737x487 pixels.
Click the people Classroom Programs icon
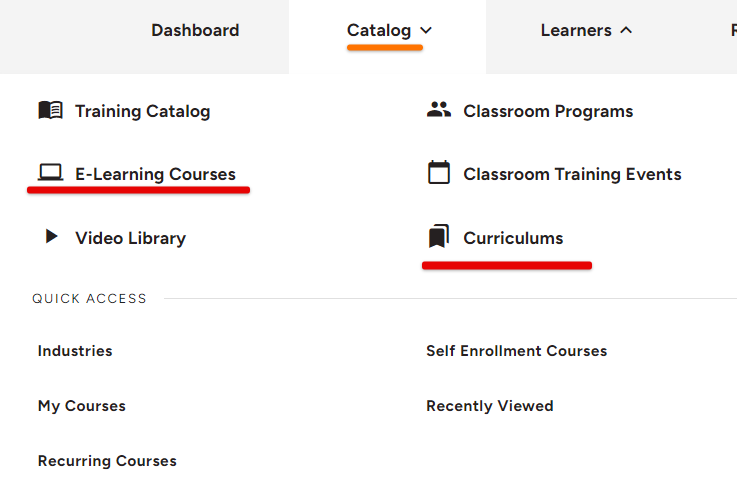coord(439,111)
